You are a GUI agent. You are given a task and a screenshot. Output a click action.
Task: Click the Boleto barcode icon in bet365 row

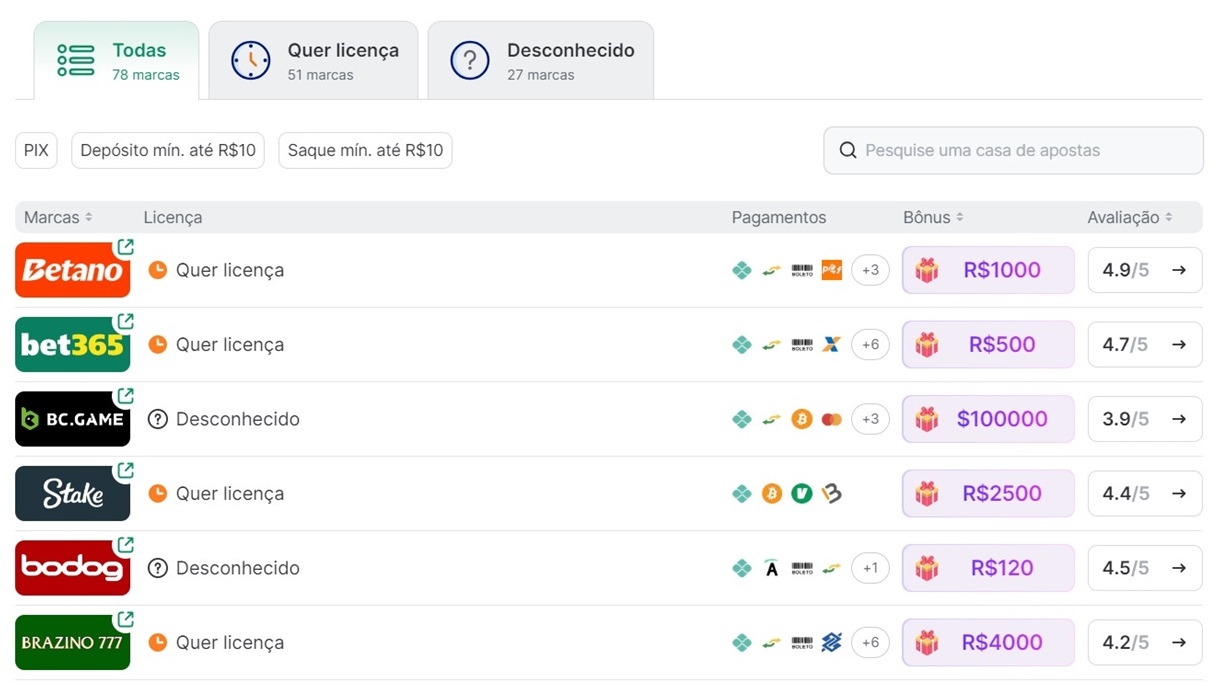[801, 345]
